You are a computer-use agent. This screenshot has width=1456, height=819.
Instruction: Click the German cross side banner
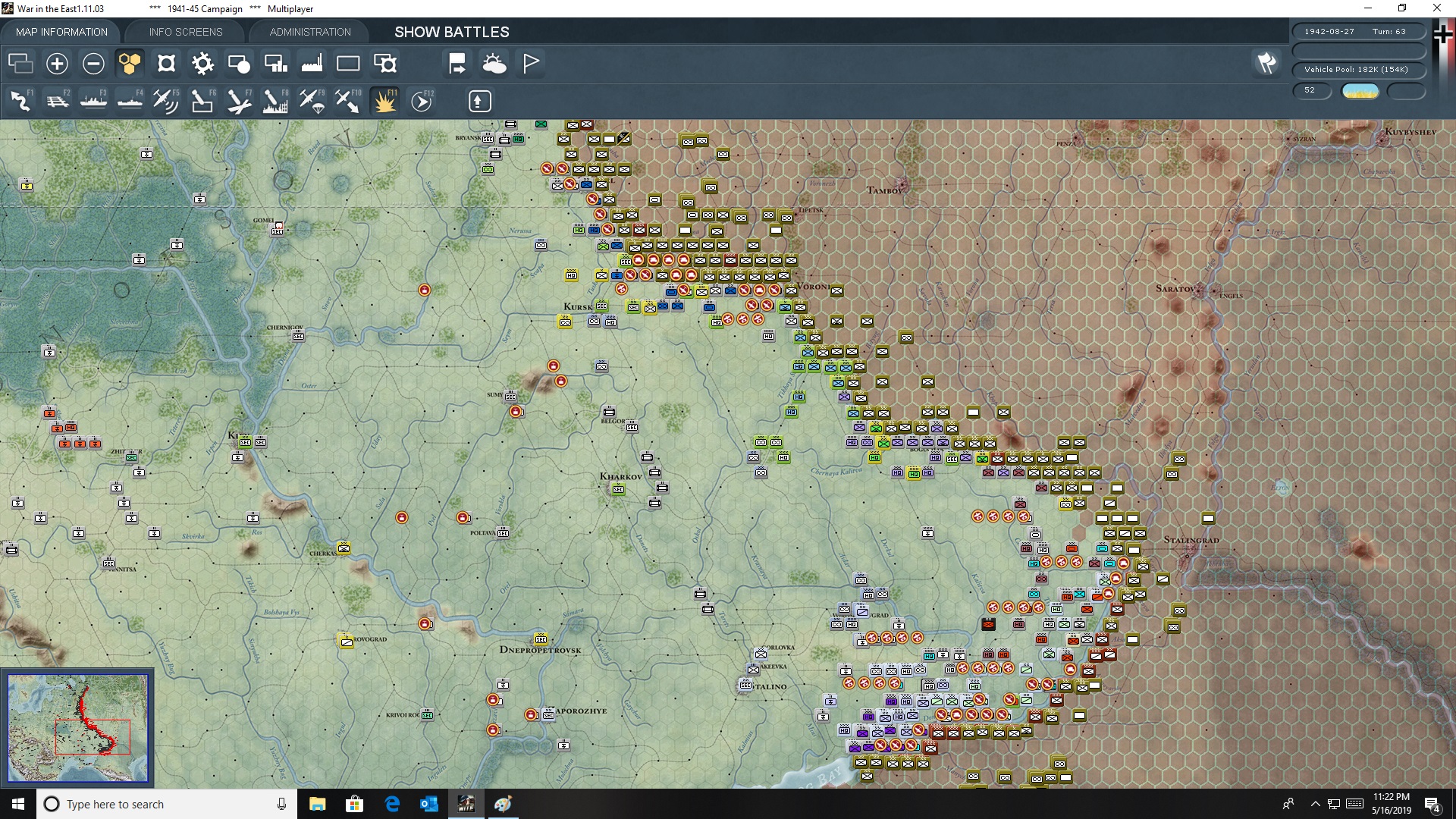pyautogui.click(x=1442, y=35)
